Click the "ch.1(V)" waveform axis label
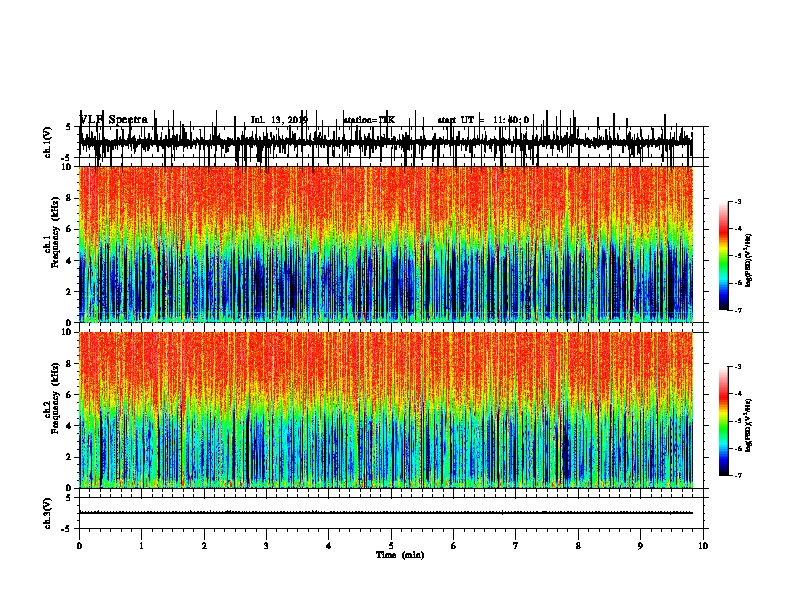 coord(47,142)
